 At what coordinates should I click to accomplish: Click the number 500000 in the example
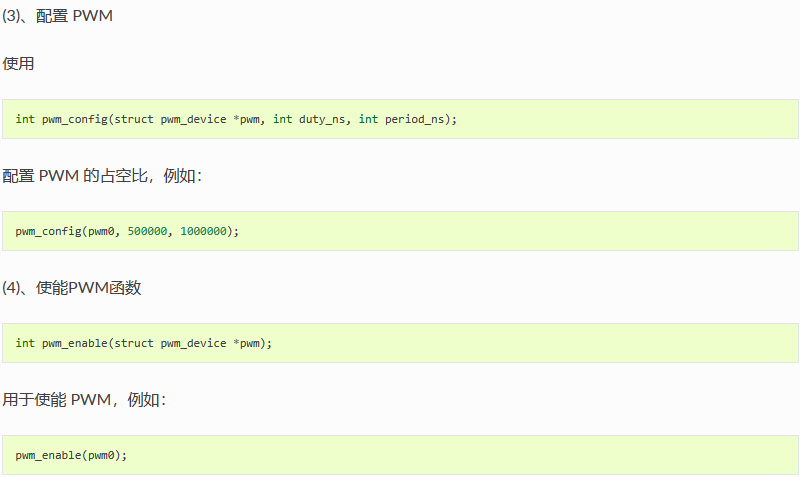pos(147,231)
